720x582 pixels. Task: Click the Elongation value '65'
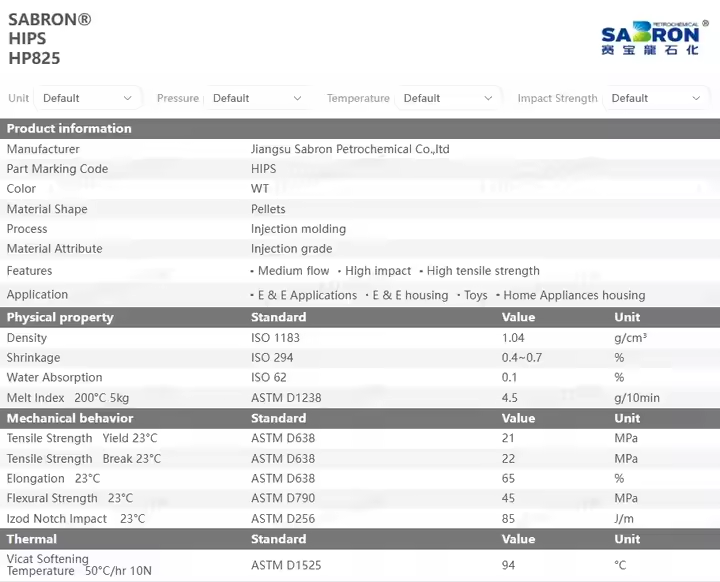pyautogui.click(x=508, y=479)
